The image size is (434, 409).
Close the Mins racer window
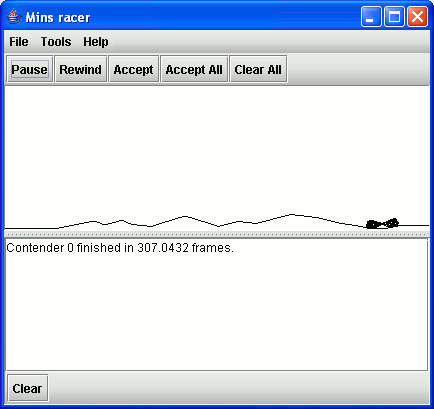417,17
